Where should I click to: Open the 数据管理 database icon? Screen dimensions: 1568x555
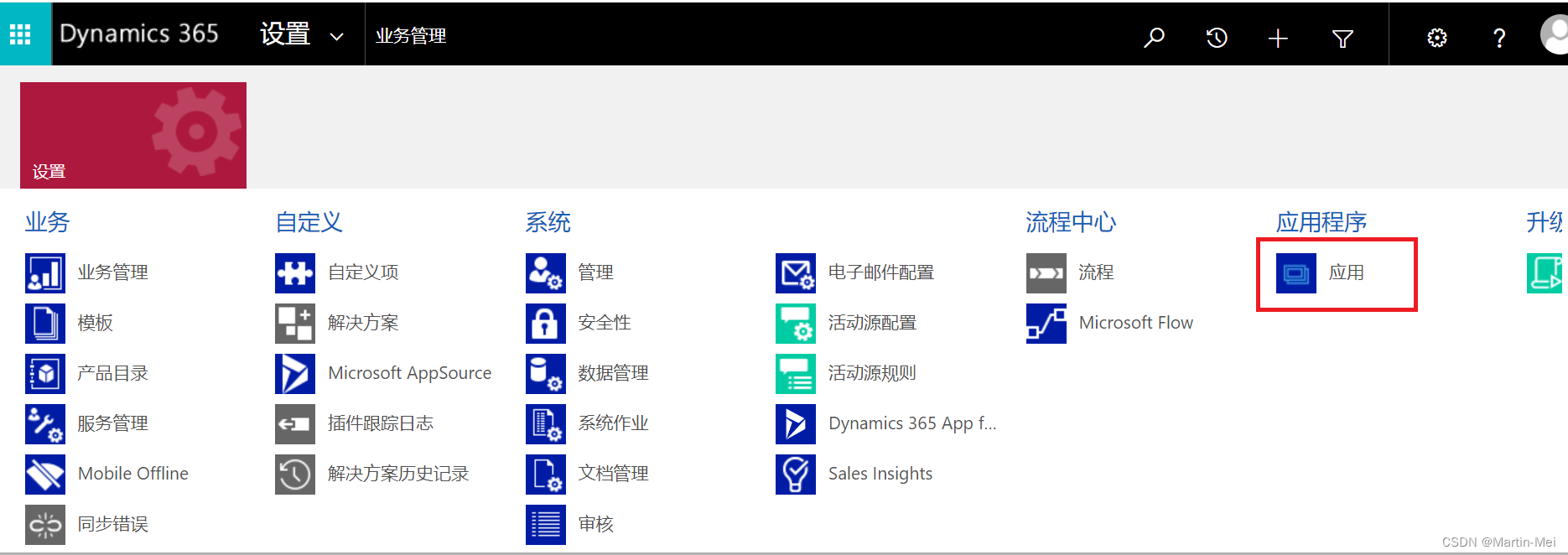(x=546, y=374)
